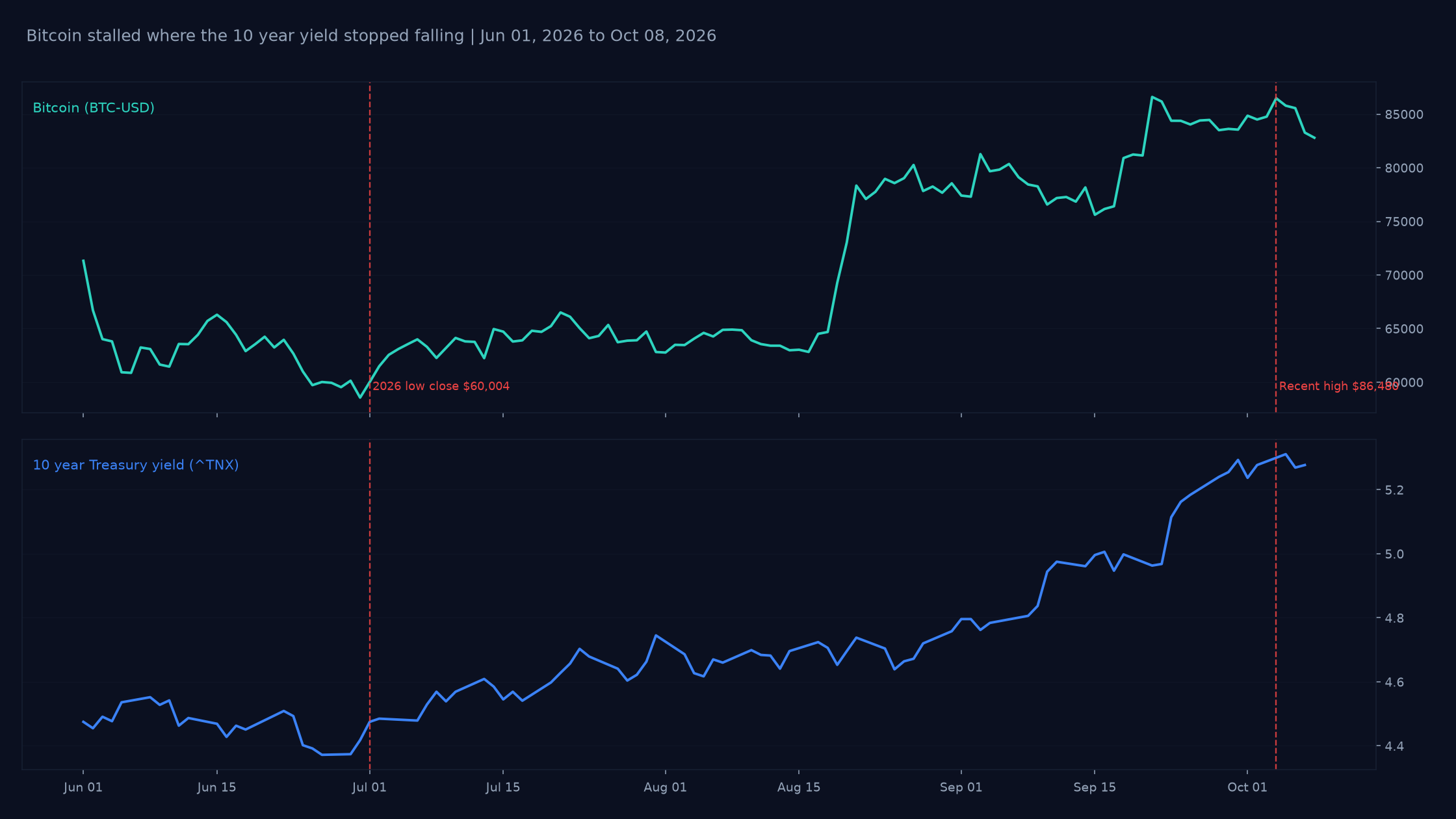Click the 80000 Bitcoin axis label
Screen dimensions: 1456x819
tap(1404, 168)
